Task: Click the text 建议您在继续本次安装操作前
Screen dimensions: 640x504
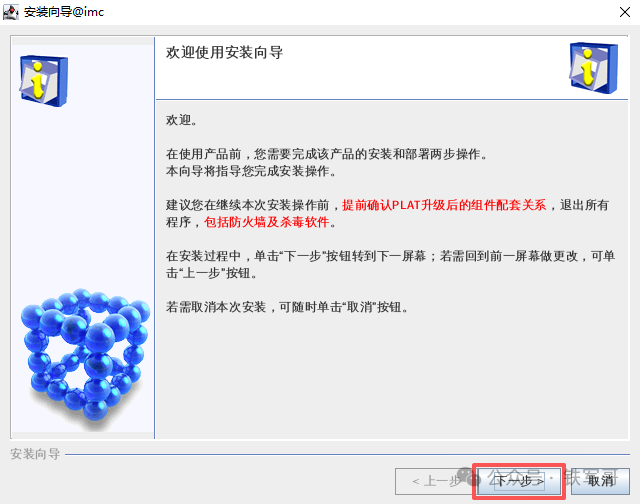Action: pos(247,205)
